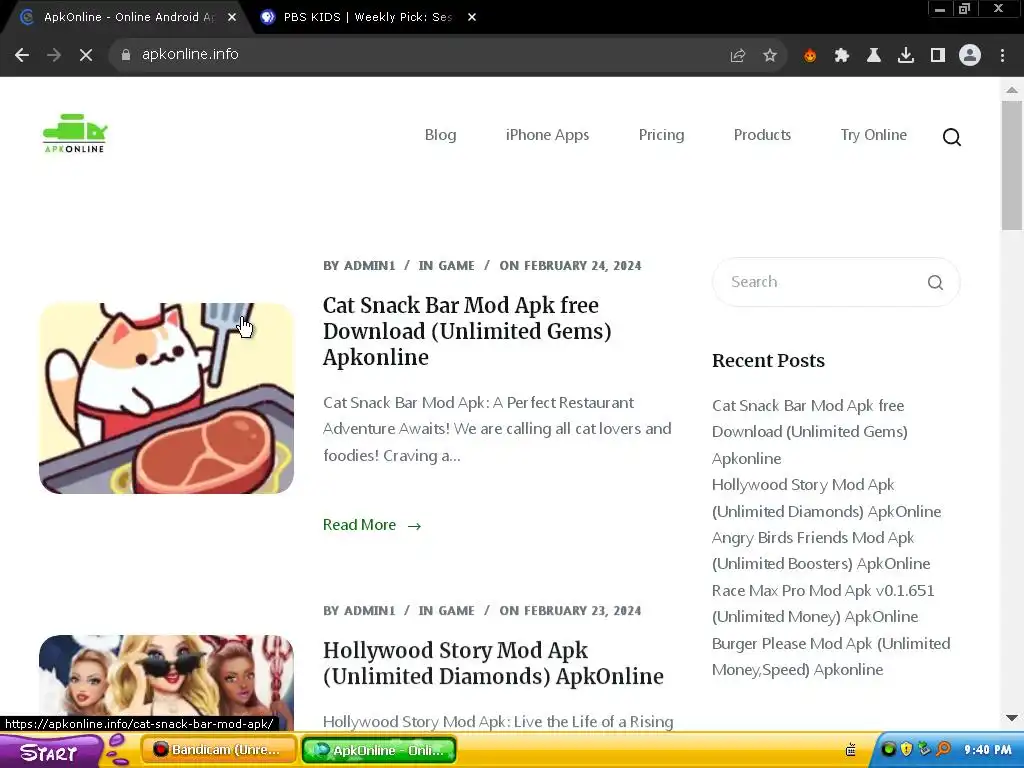This screenshot has width=1024, height=768.
Task: Click the green pencil icon in the system tray
Action: point(925,749)
